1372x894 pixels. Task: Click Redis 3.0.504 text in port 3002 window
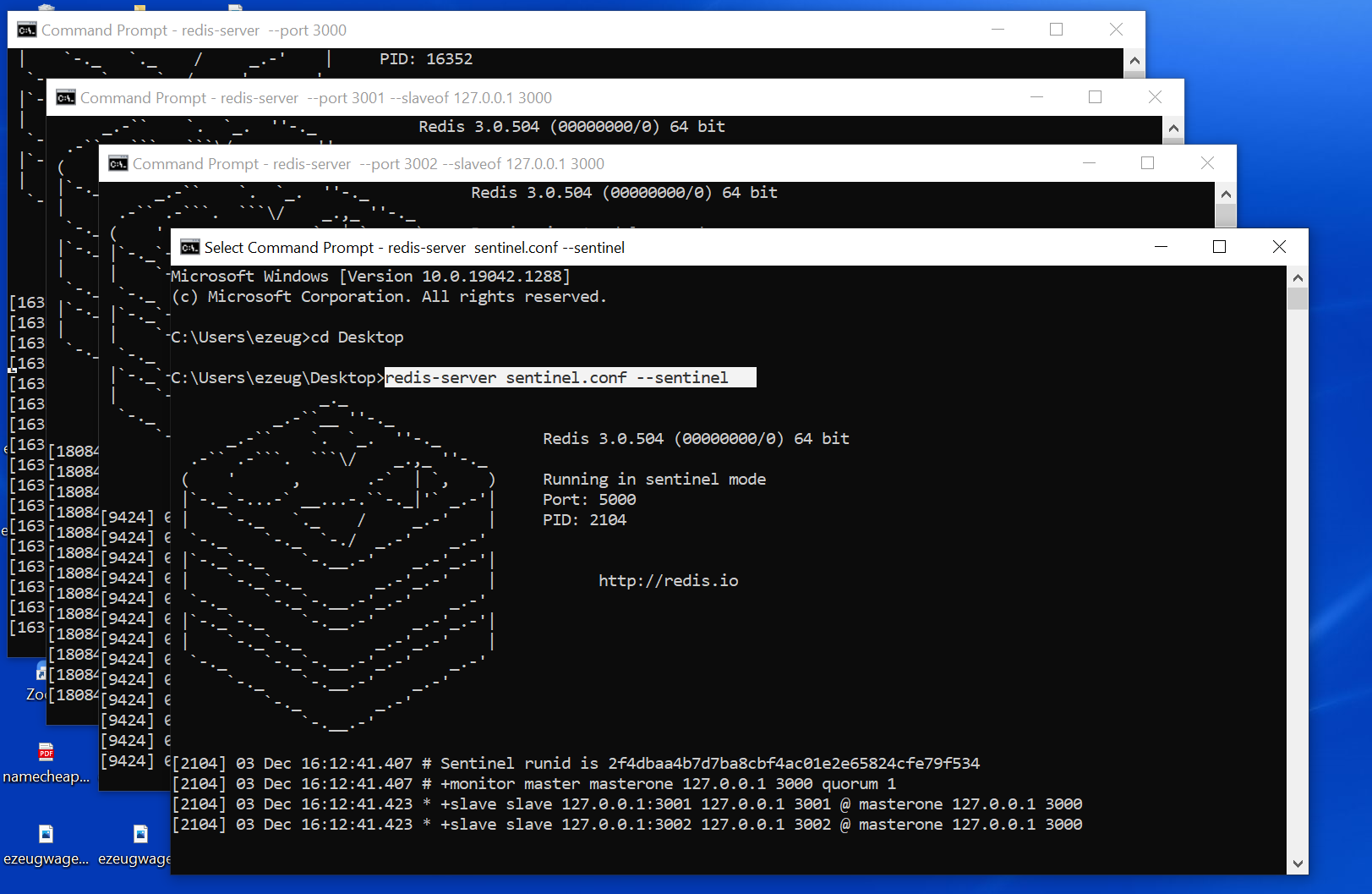click(625, 192)
